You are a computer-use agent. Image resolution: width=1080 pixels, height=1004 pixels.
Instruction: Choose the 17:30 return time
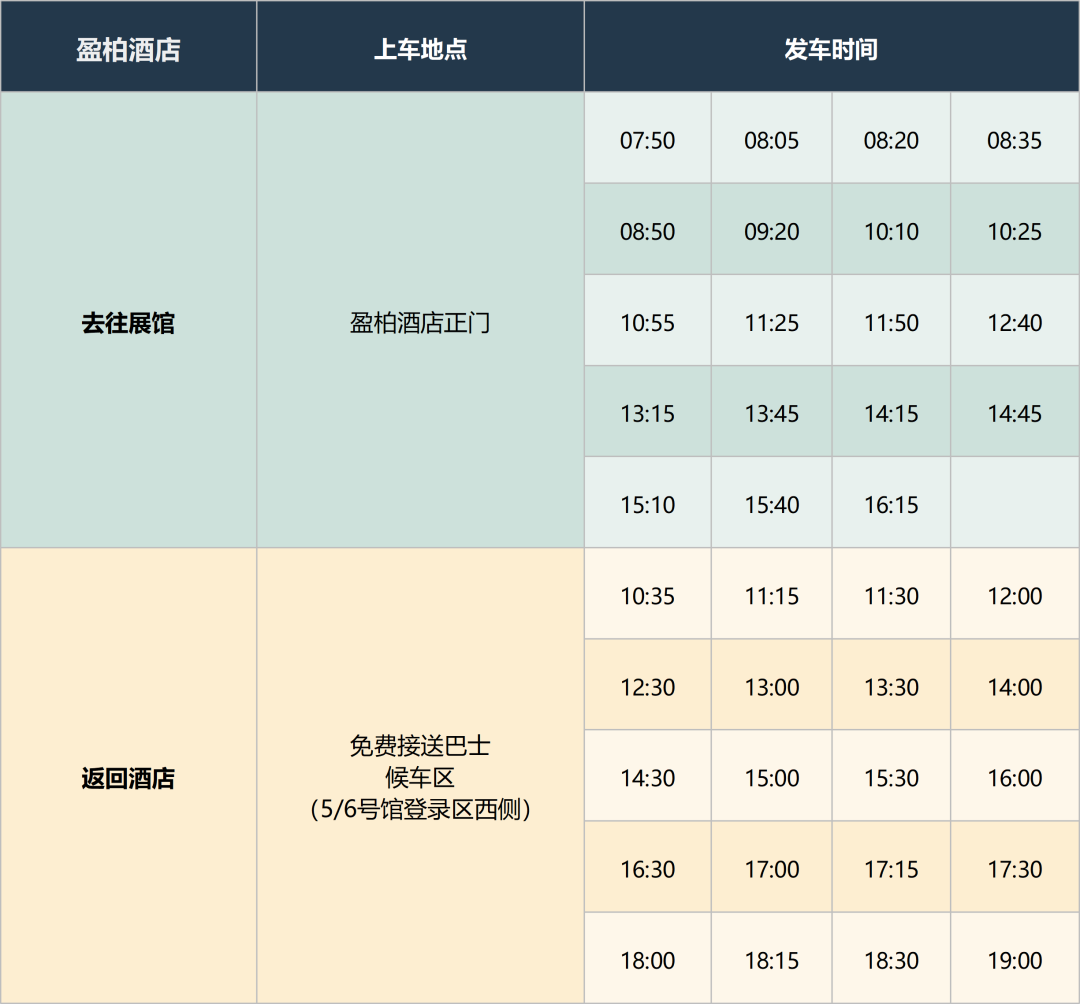point(1015,867)
